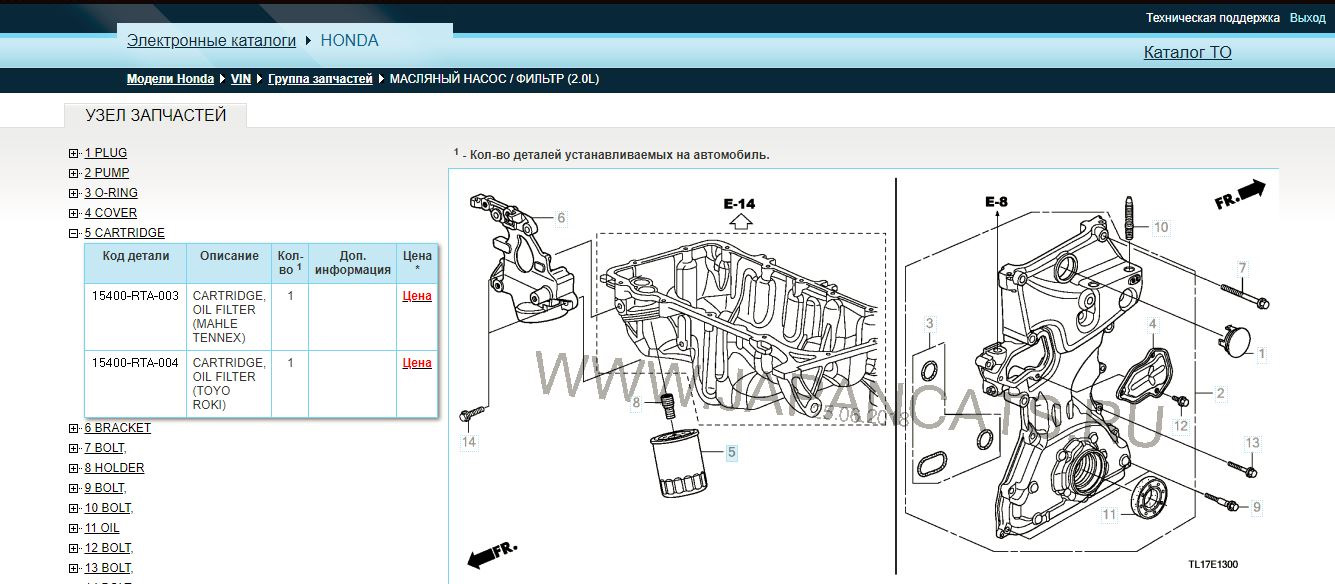Click Выход logout link
The image size is (1335, 584).
point(1307,18)
